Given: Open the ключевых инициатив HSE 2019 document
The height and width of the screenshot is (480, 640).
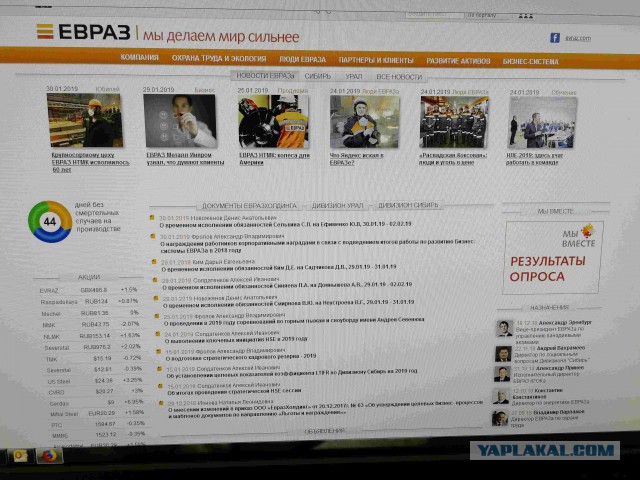Looking at the screenshot, I should (236, 340).
